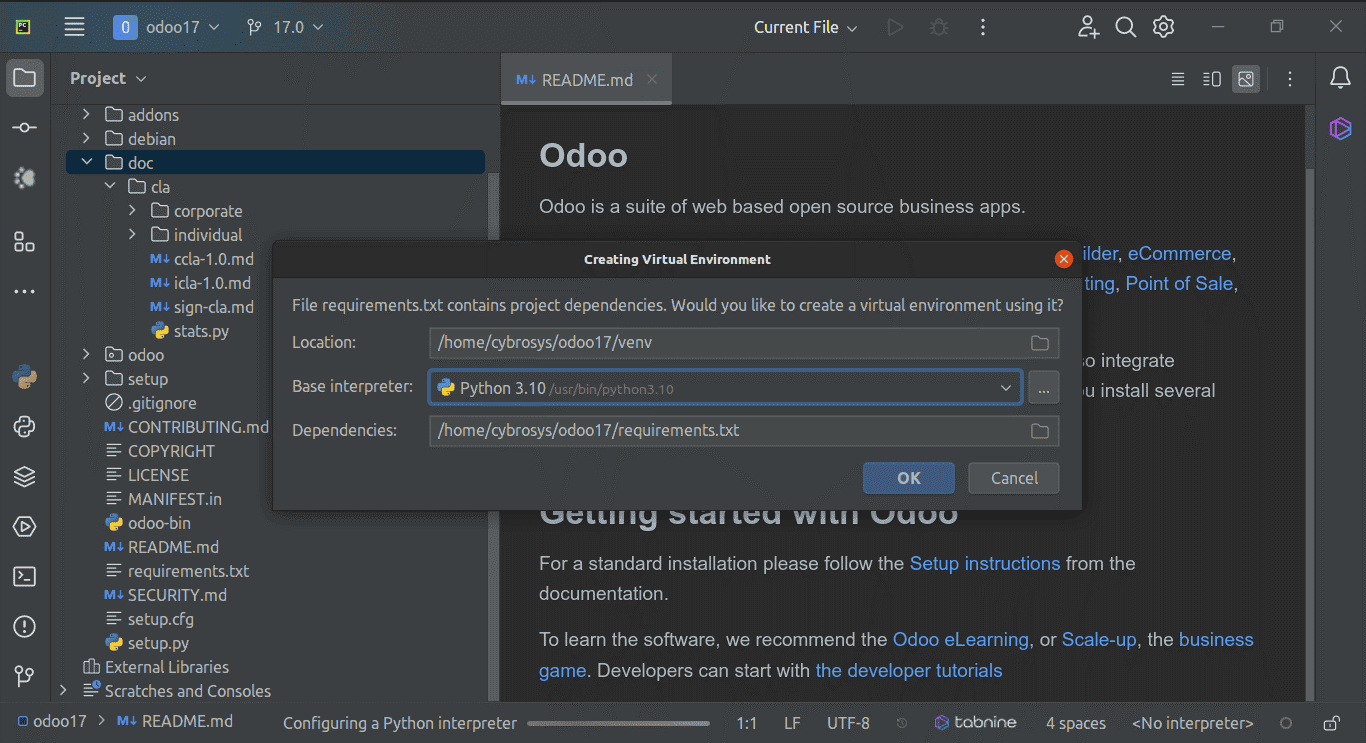
Task: Open the Run tool window
Action: click(x=25, y=527)
